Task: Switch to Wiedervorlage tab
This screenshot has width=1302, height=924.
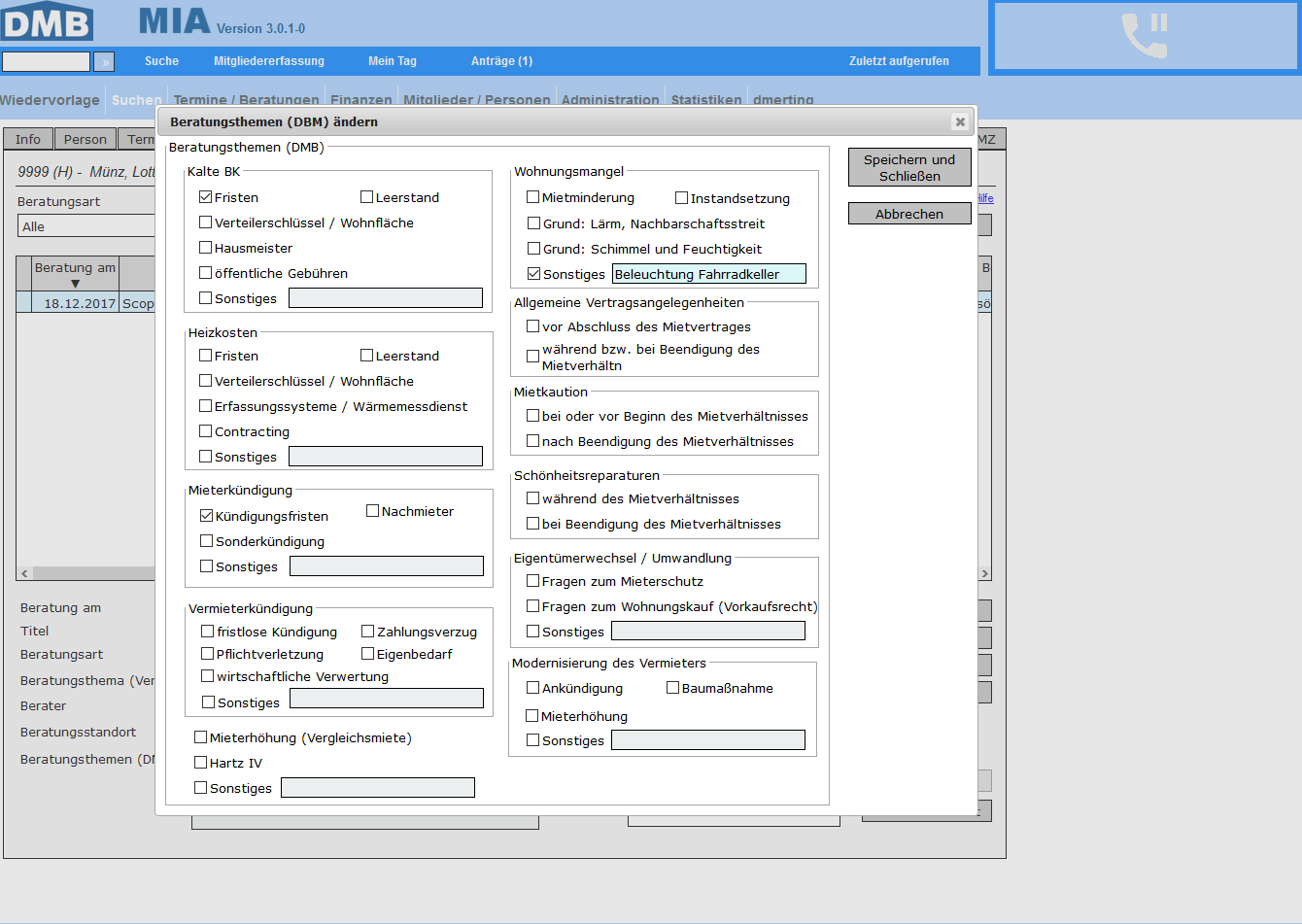Action: click(50, 99)
